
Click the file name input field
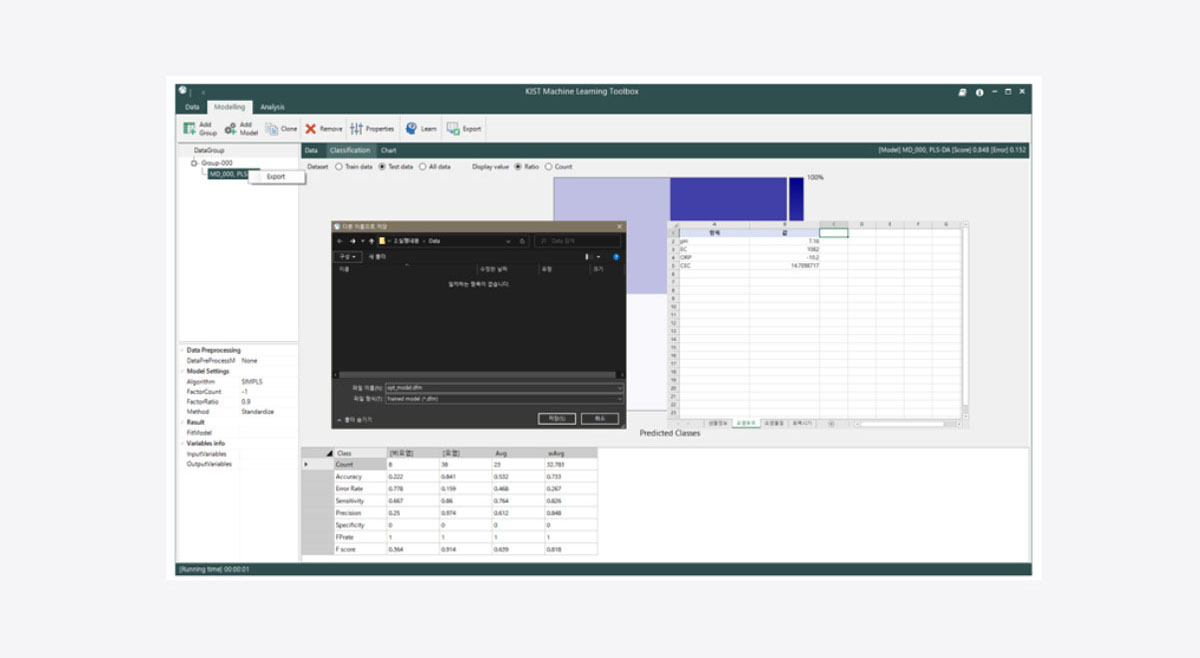pyautogui.click(x=500, y=387)
